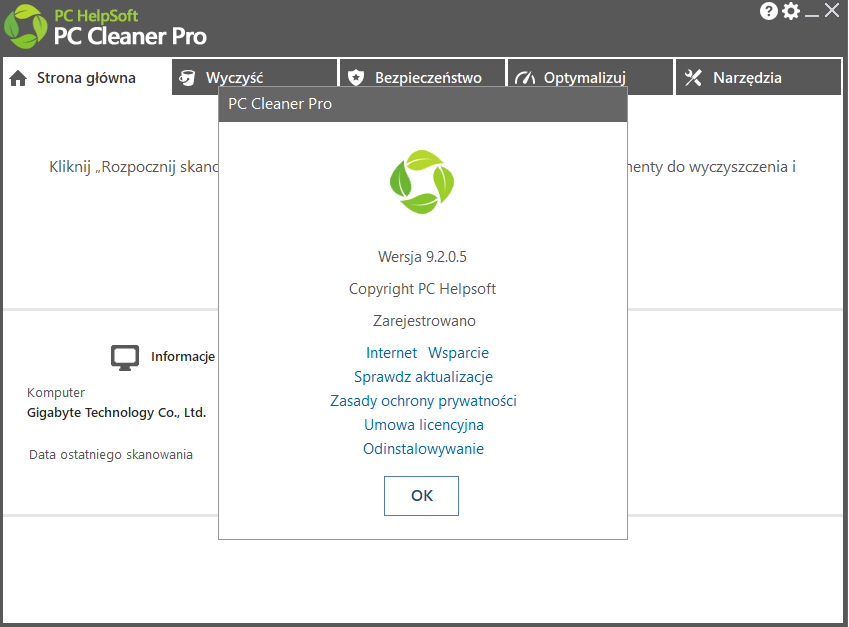
Task: Click the Informacje heading
Action: 183,357
